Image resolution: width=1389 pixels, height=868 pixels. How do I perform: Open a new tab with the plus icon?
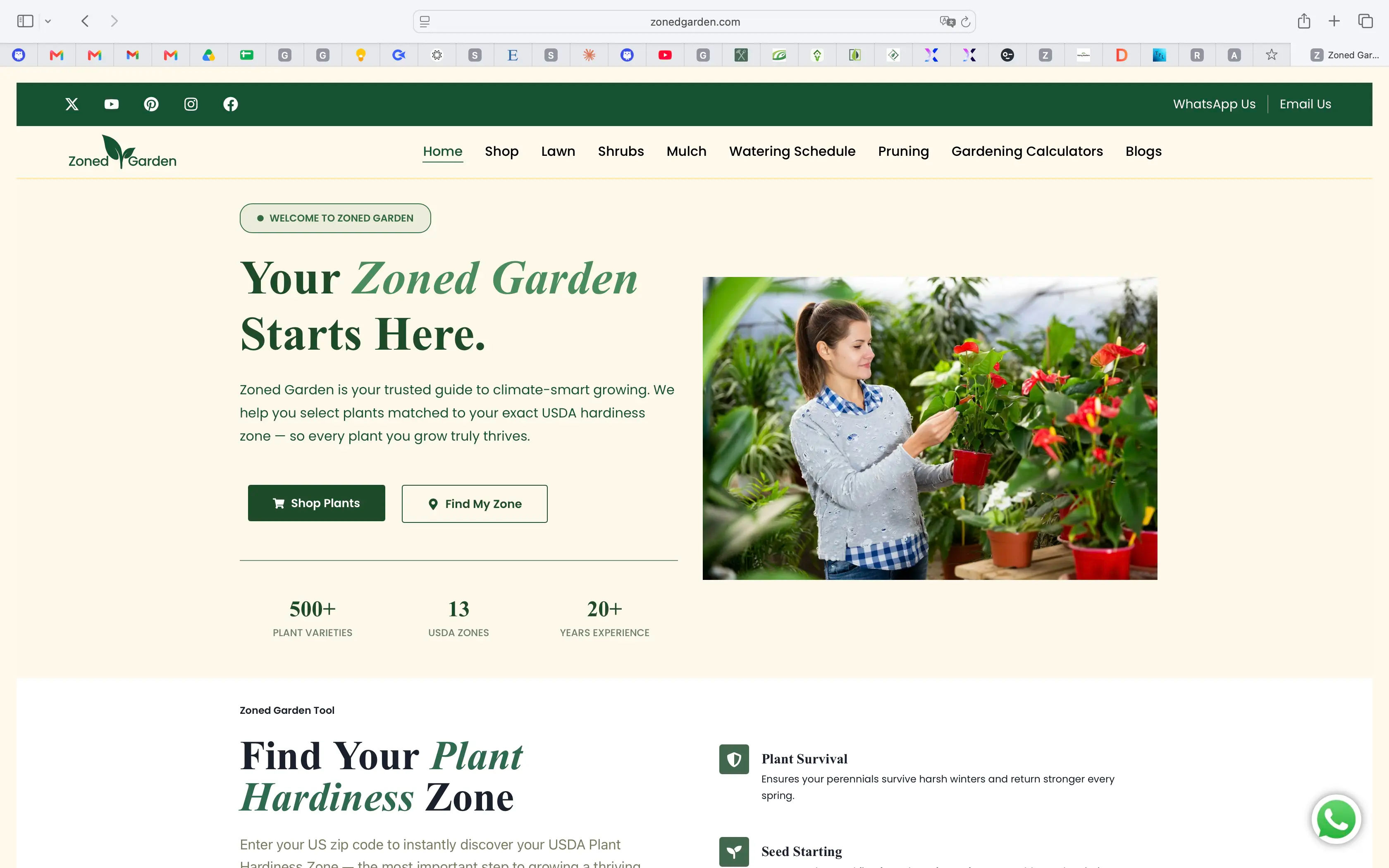[x=1334, y=21]
